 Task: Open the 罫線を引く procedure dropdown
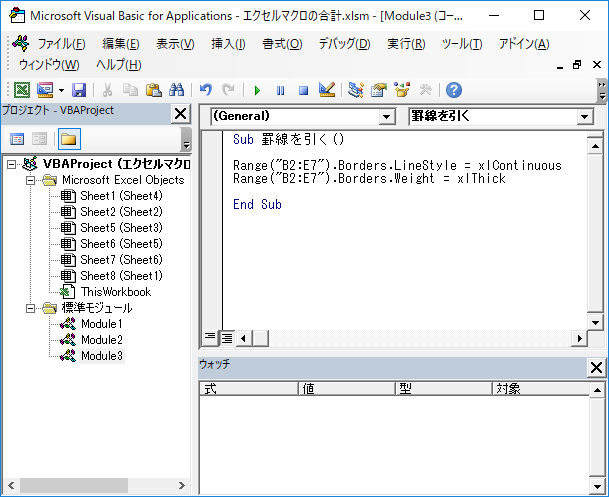(585, 116)
